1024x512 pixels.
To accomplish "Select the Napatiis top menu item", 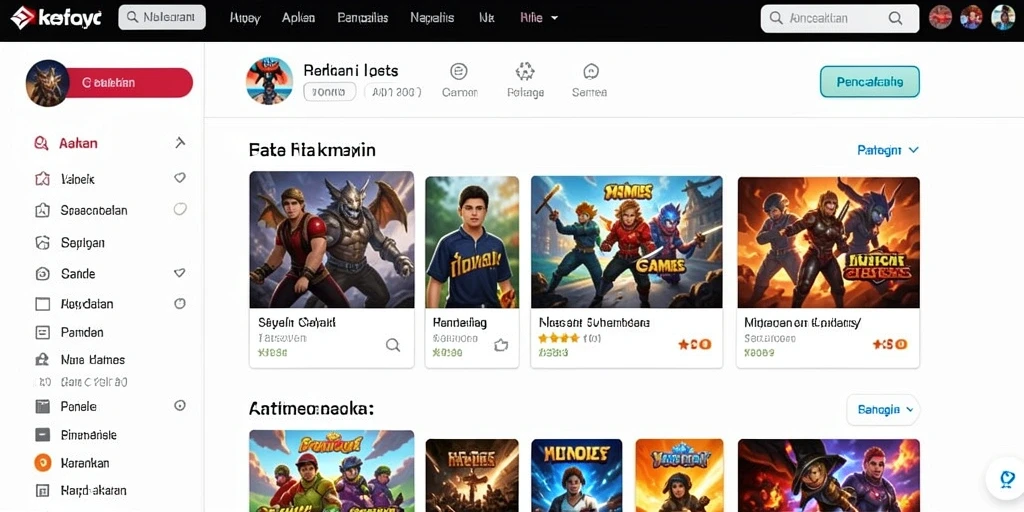I will (434, 18).
